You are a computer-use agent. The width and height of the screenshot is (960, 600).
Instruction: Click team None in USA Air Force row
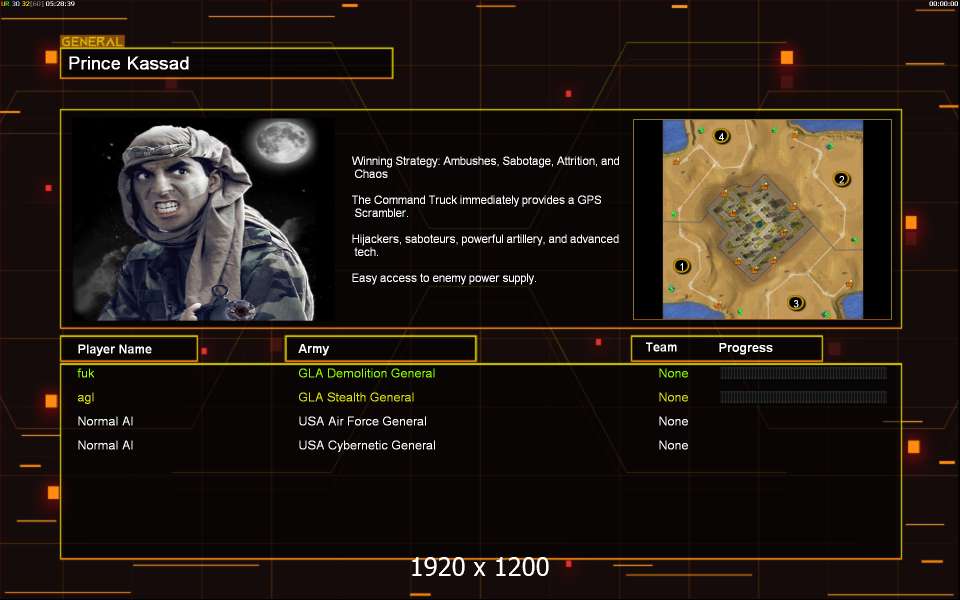pos(673,421)
